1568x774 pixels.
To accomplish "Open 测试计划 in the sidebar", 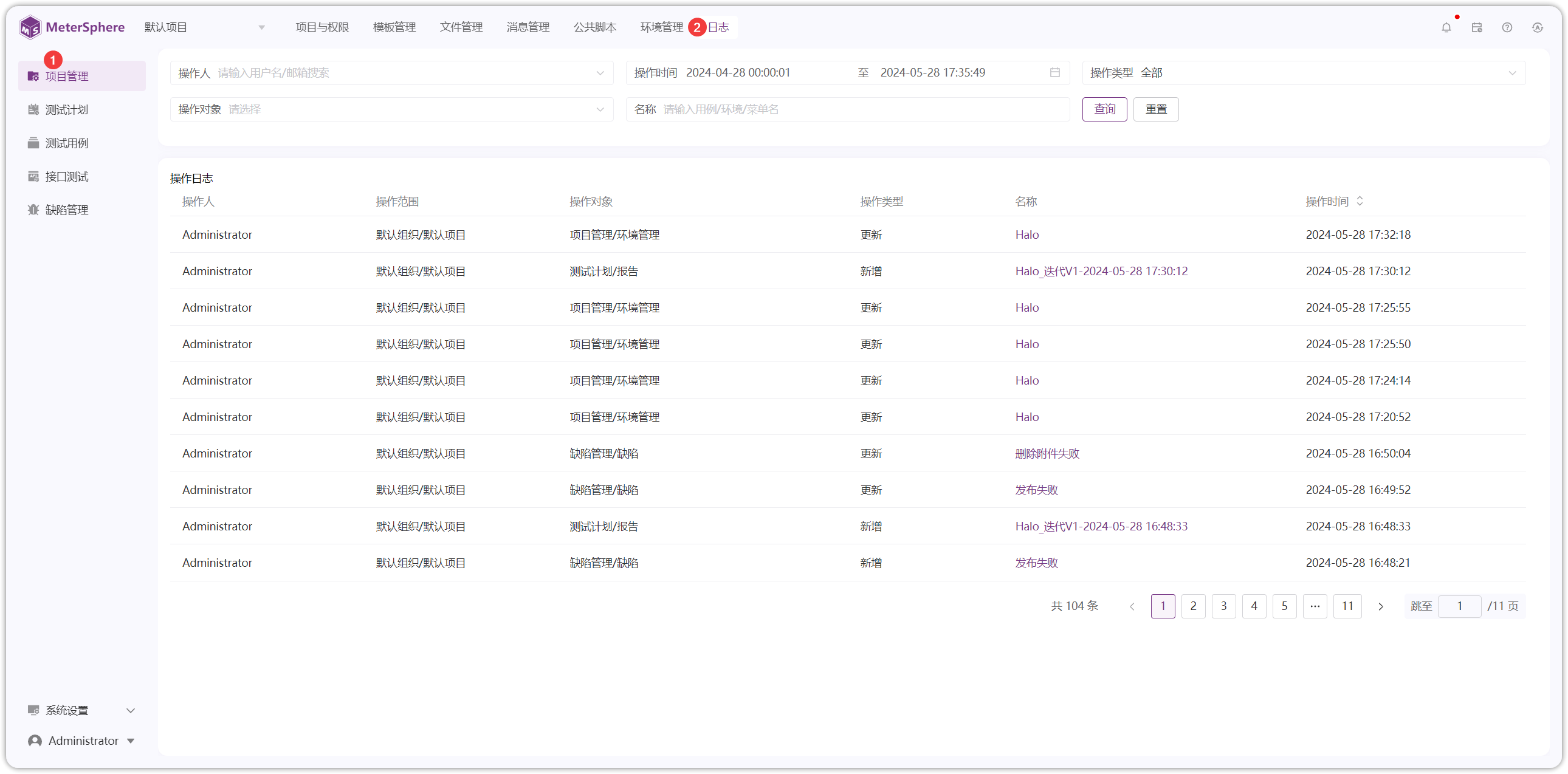I will tap(82, 109).
